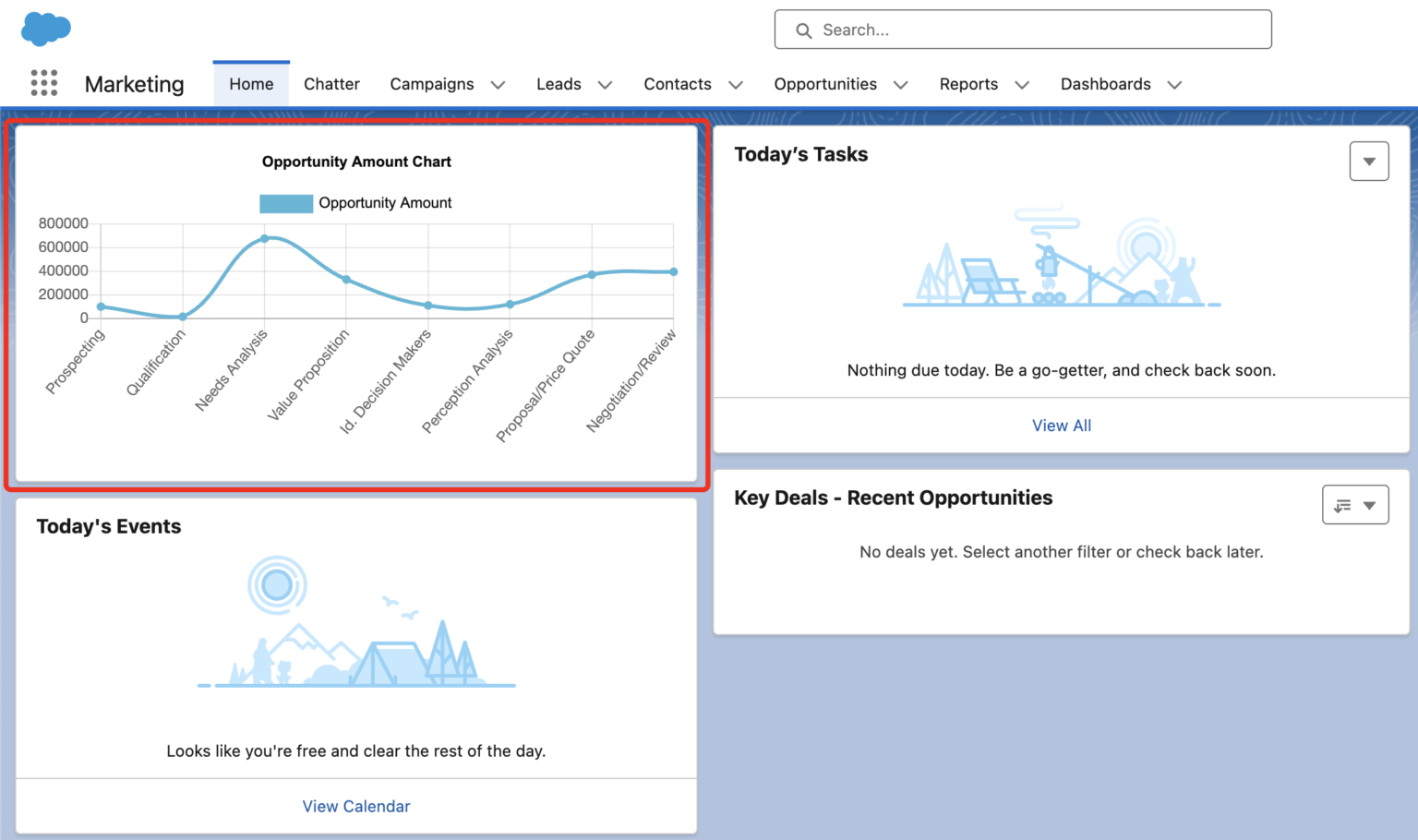Screen dimensions: 1418x840
Task: Click inside the Search field
Action: tap(1015, 30)
